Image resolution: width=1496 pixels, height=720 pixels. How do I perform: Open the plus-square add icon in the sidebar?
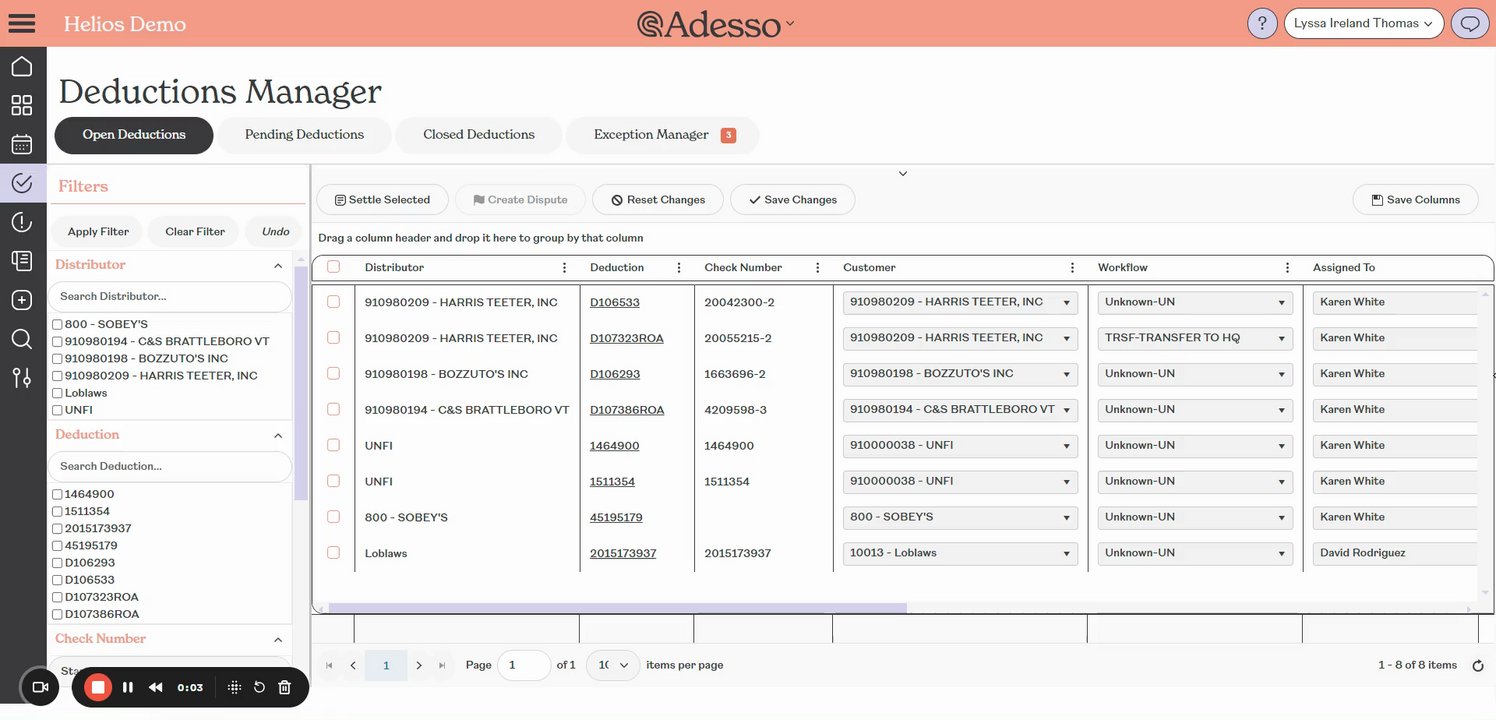click(x=22, y=300)
